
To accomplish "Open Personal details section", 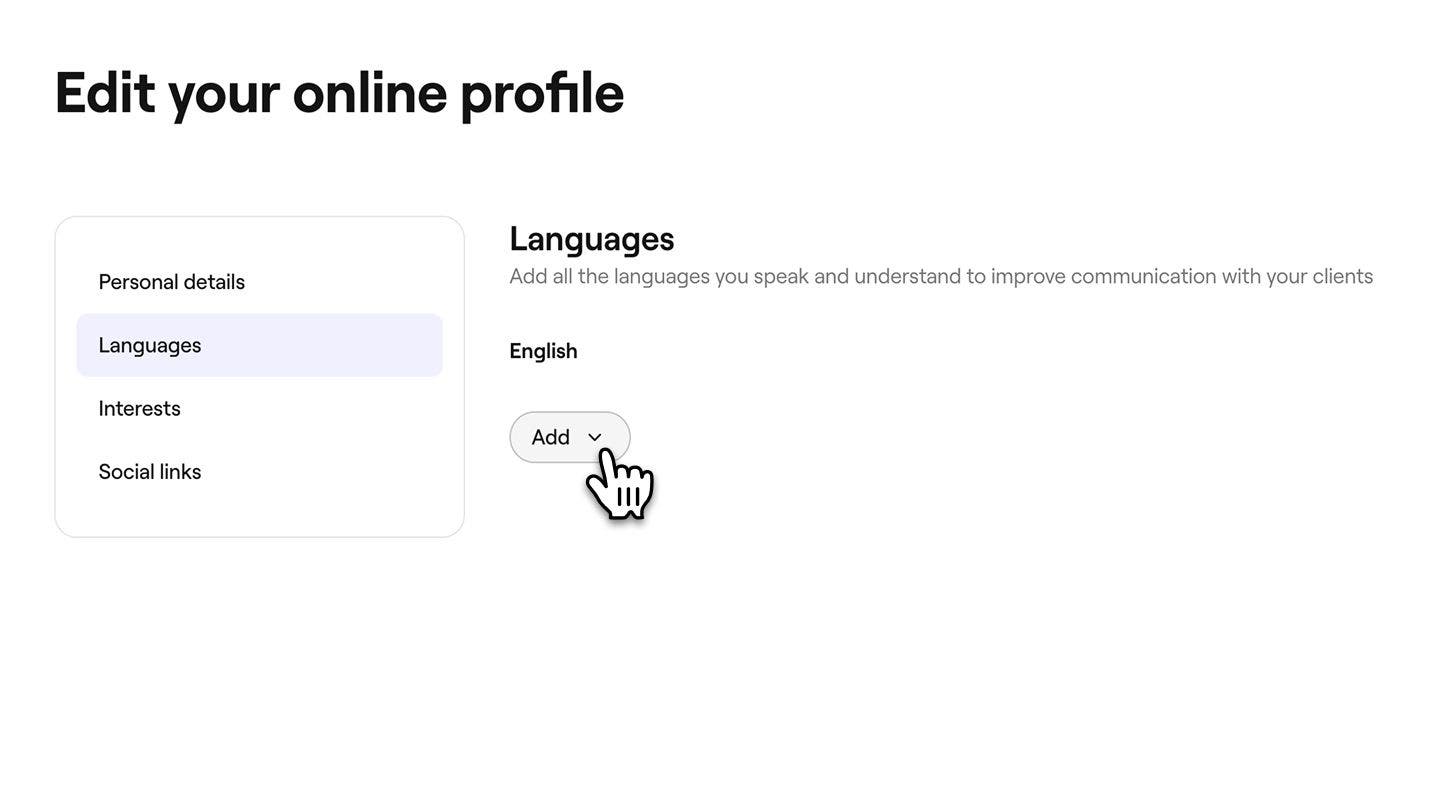I will (172, 282).
